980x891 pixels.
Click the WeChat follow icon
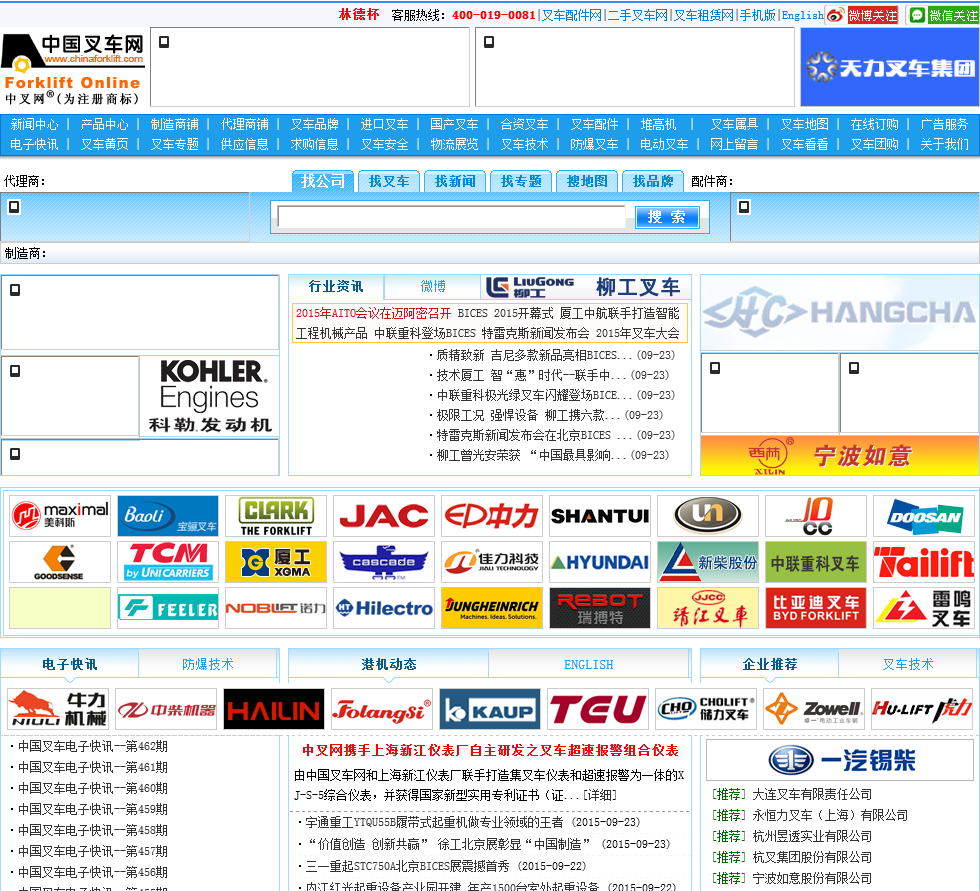point(943,15)
